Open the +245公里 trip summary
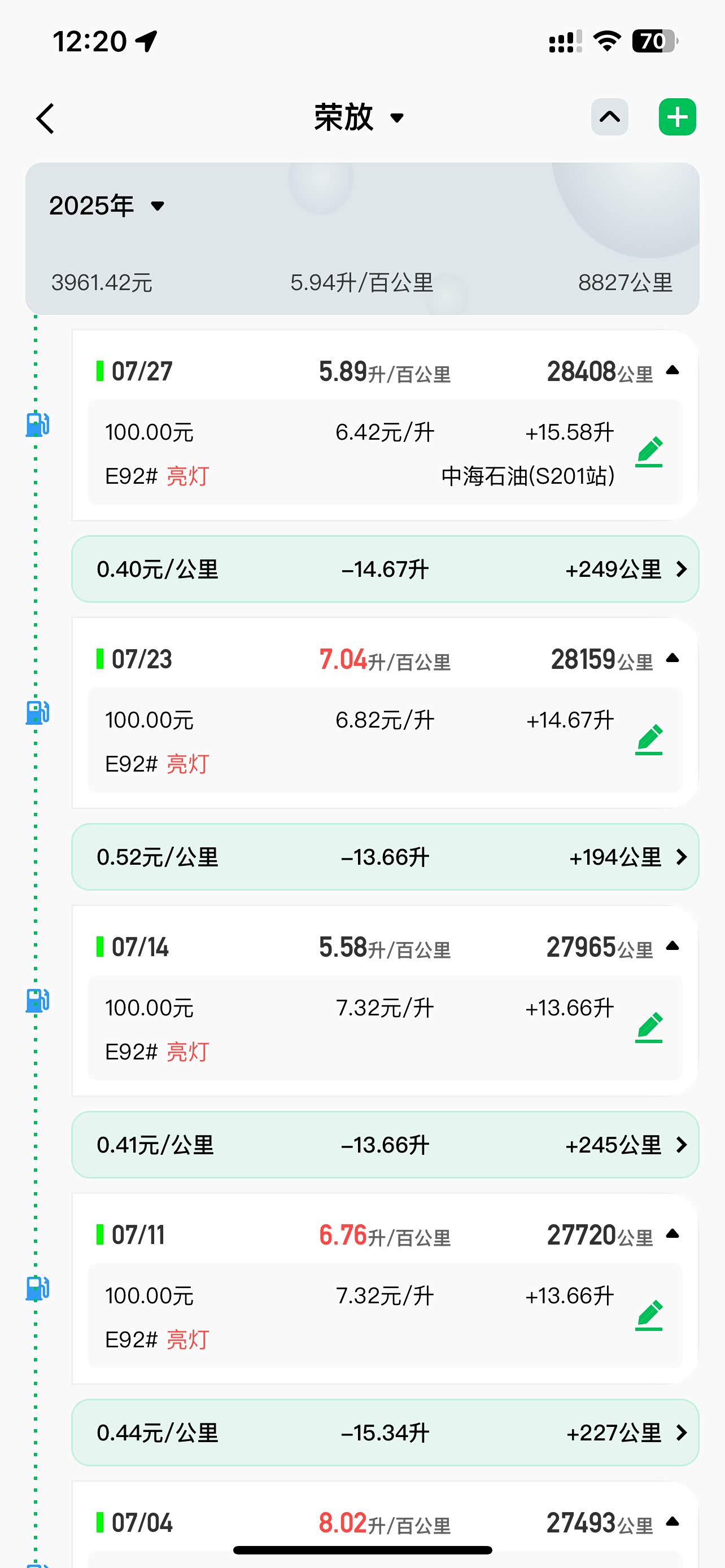Image resolution: width=725 pixels, height=1568 pixels. click(385, 1145)
